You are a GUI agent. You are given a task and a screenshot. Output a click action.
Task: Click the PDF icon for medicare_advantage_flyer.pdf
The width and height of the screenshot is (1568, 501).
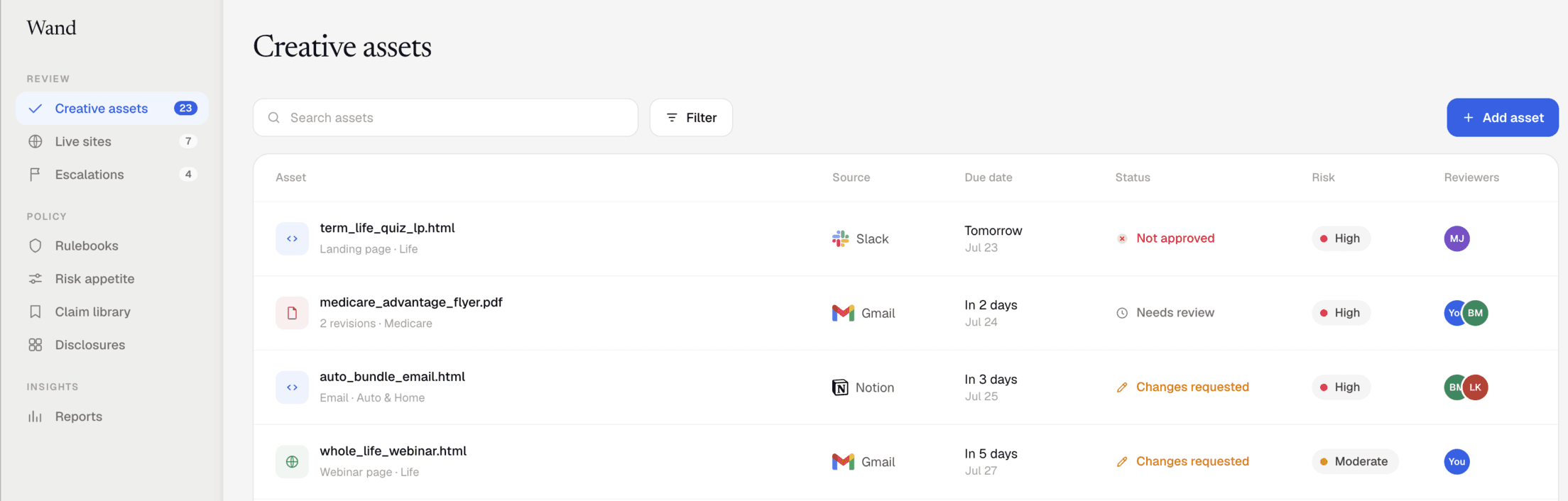(x=292, y=313)
